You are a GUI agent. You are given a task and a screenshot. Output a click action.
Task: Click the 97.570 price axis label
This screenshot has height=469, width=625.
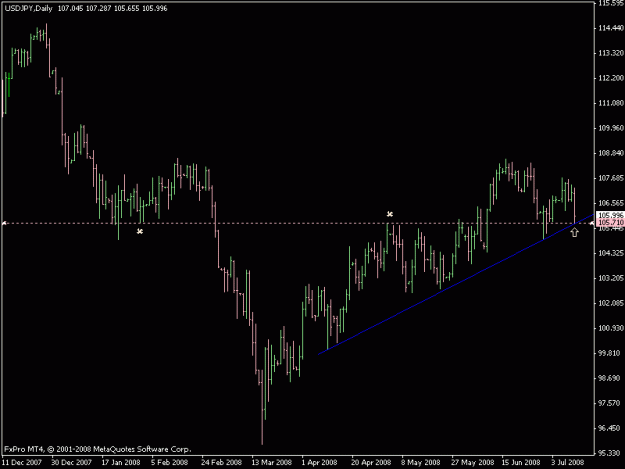pos(611,403)
